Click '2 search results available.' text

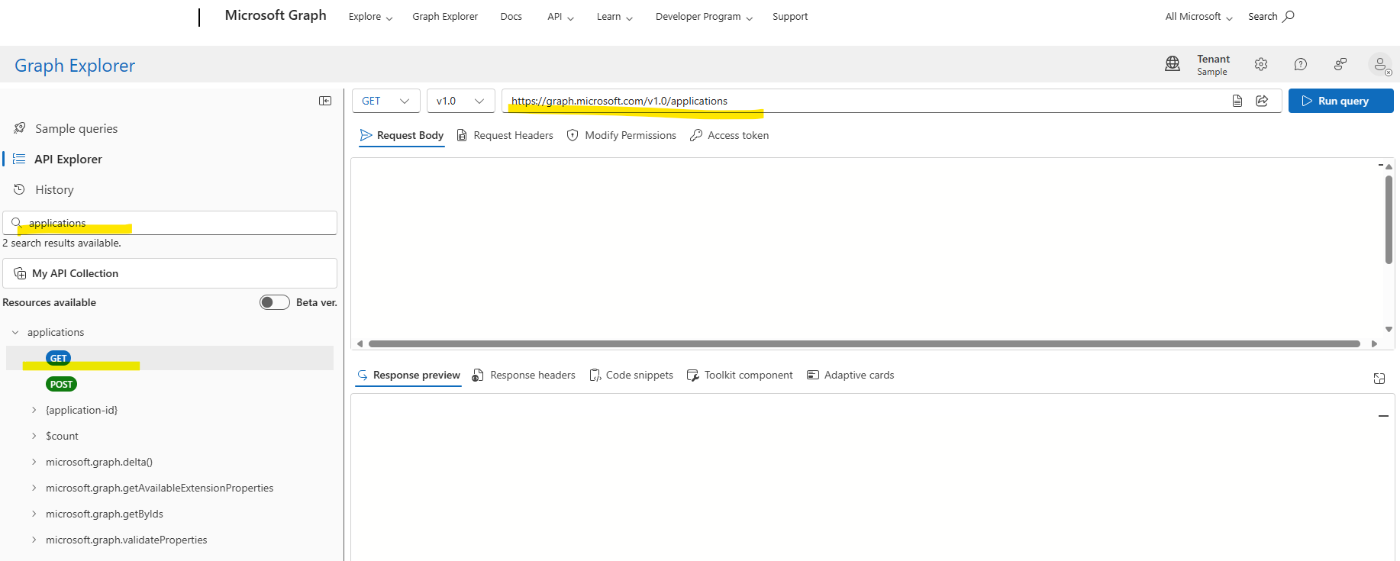[62, 243]
